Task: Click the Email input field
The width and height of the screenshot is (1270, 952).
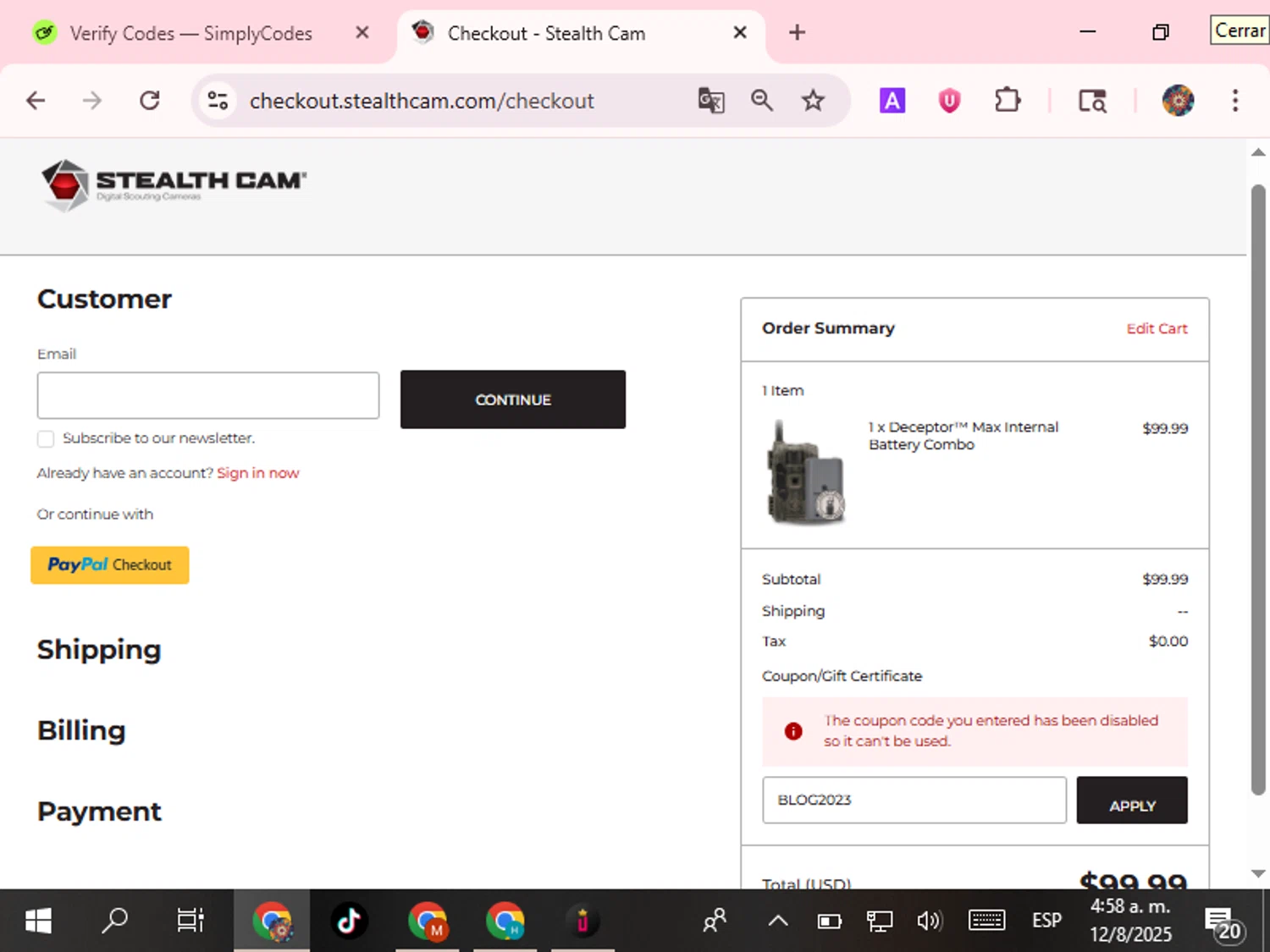Action: [x=208, y=395]
